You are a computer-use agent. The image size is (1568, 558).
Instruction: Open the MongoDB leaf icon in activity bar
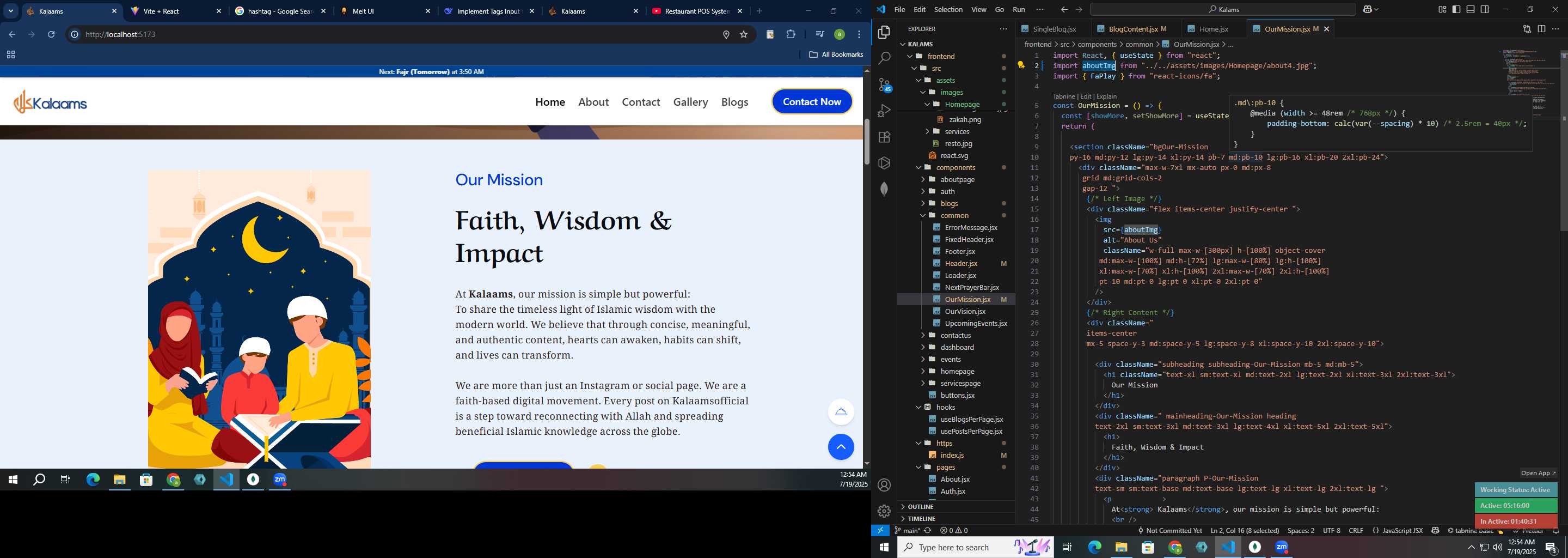[x=884, y=190]
